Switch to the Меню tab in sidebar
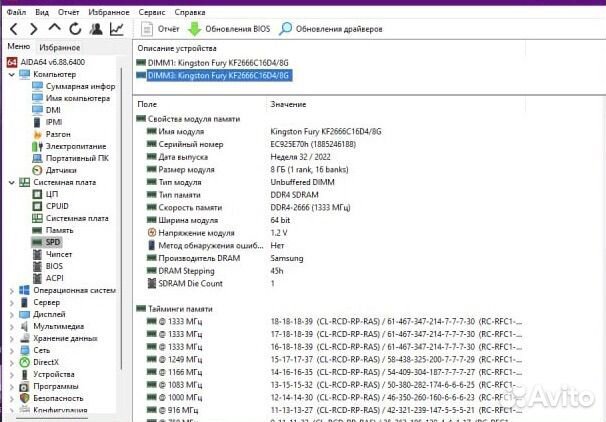 point(19,47)
